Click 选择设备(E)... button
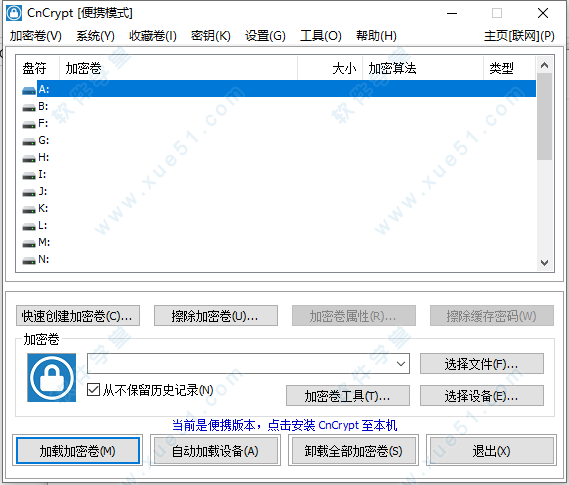Viewport: 569px width, 485px height. point(482,395)
